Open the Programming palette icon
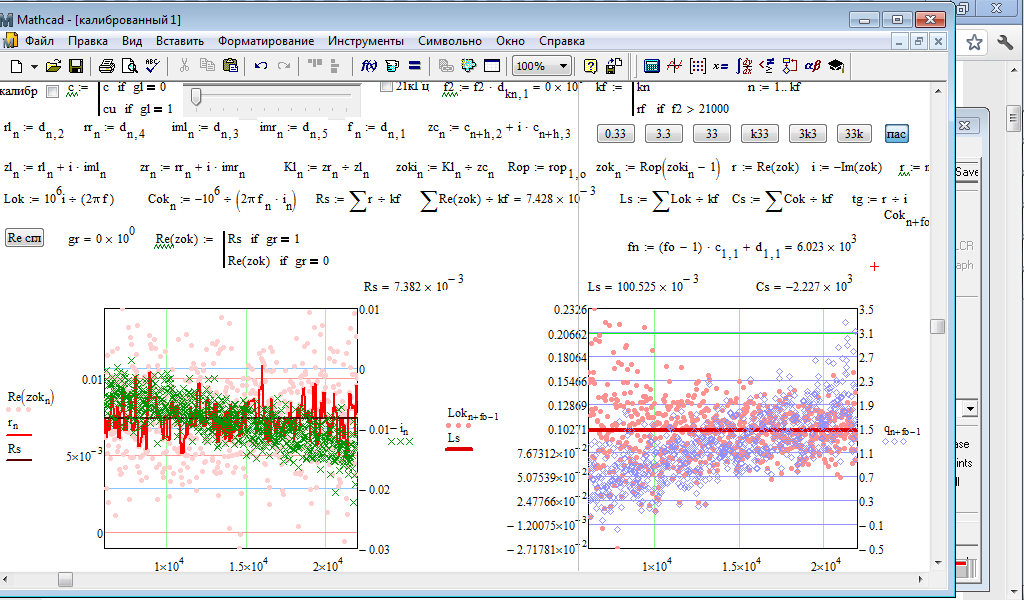The image size is (1024, 600). pyautogui.click(x=790, y=66)
